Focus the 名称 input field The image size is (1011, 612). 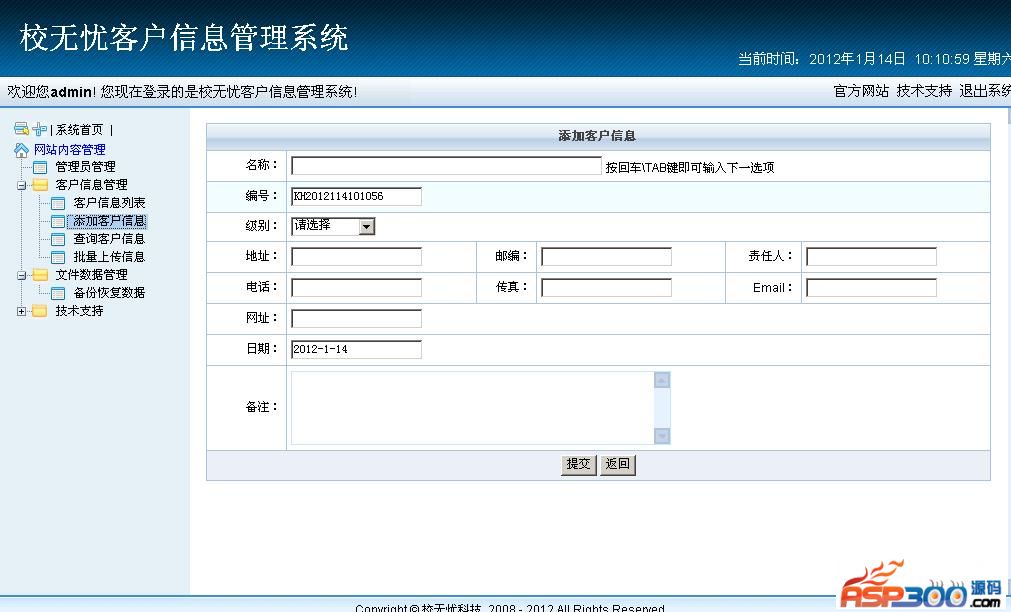[x=446, y=166]
